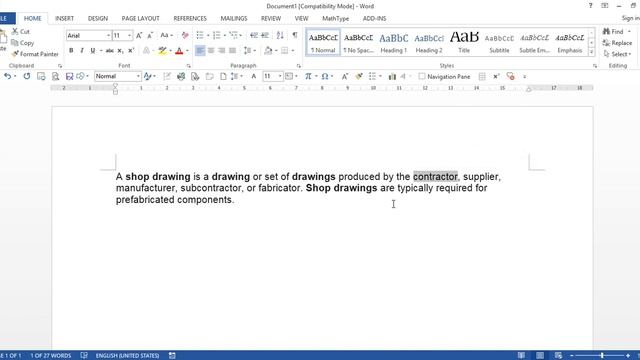
Task: Open the Normal style box in quick access toolbar
Action: click(x=118, y=76)
